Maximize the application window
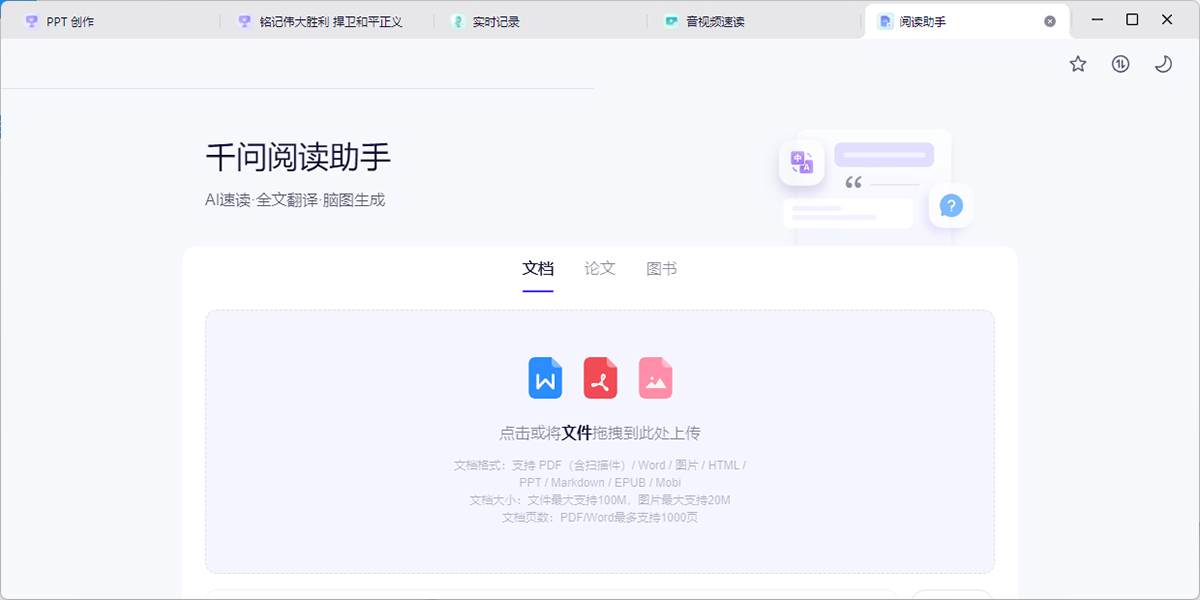Image resolution: width=1200 pixels, height=600 pixels. coord(1132,19)
